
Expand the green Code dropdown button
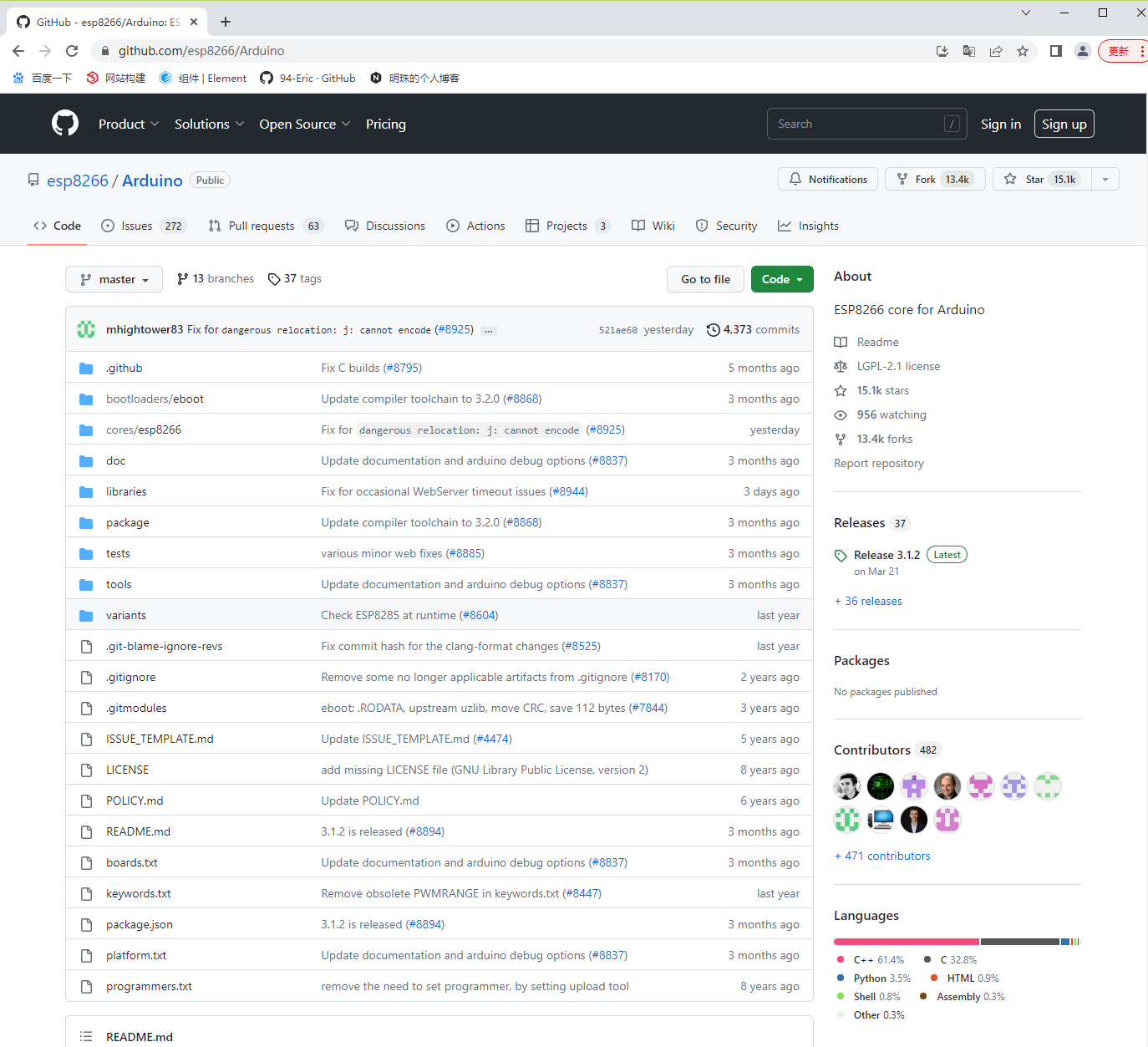(781, 279)
